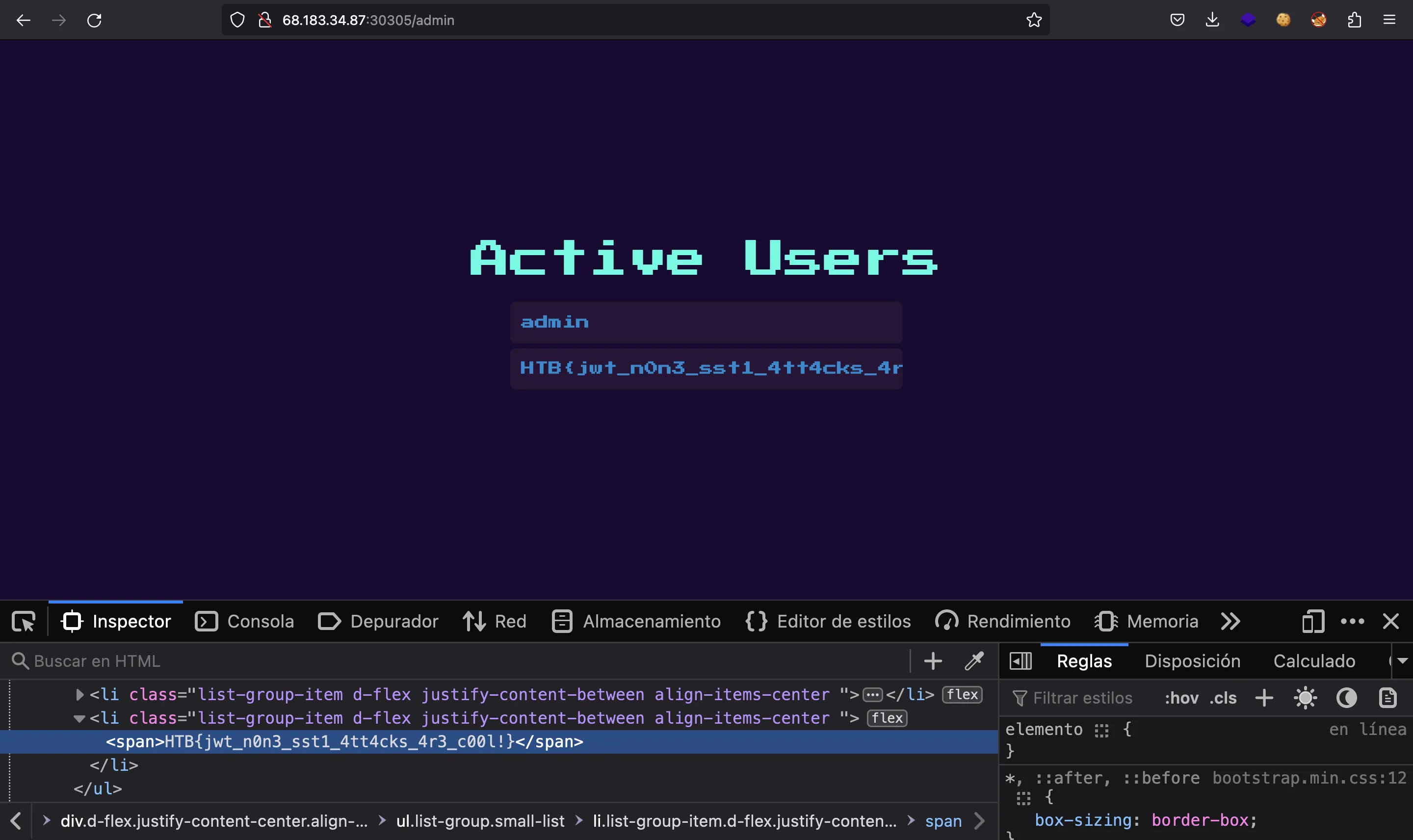Switch to the Disposición tab

click(1192, 661)
